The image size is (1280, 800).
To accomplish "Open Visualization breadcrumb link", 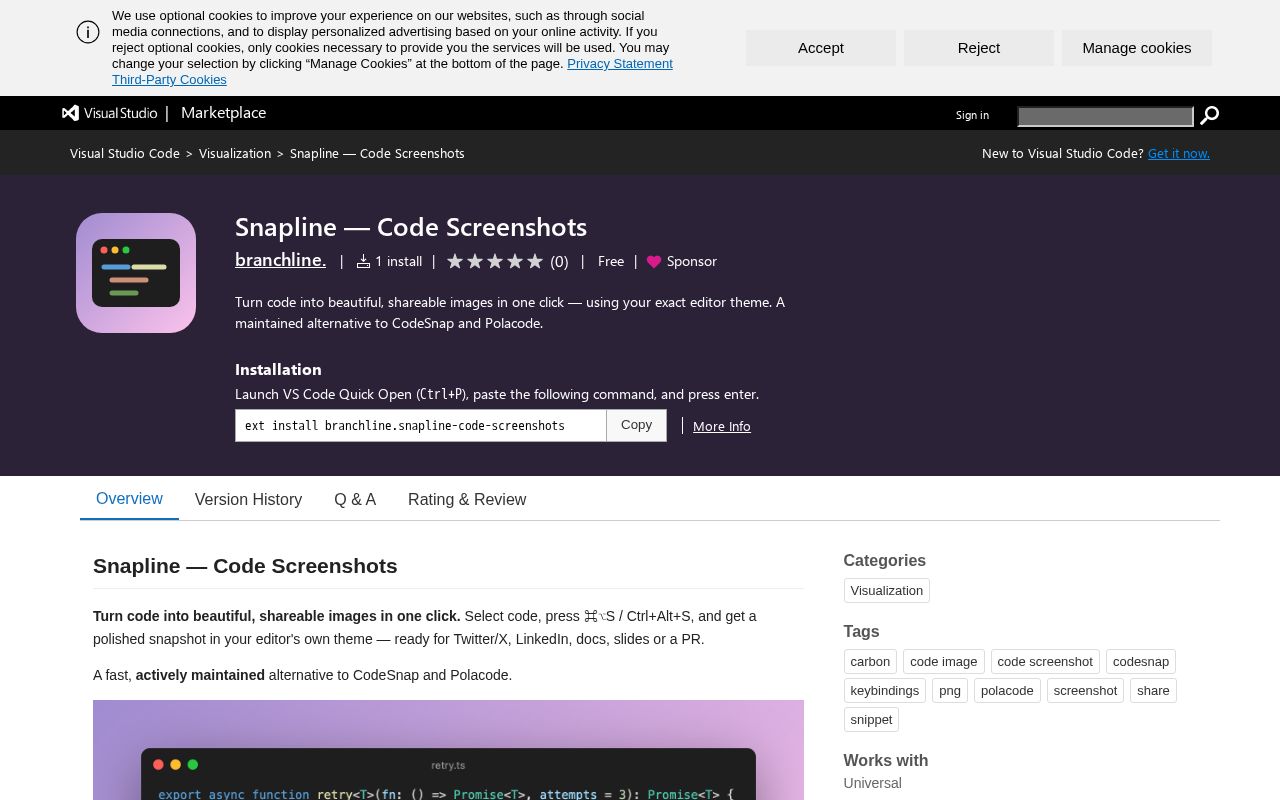I will coord(235,153).
